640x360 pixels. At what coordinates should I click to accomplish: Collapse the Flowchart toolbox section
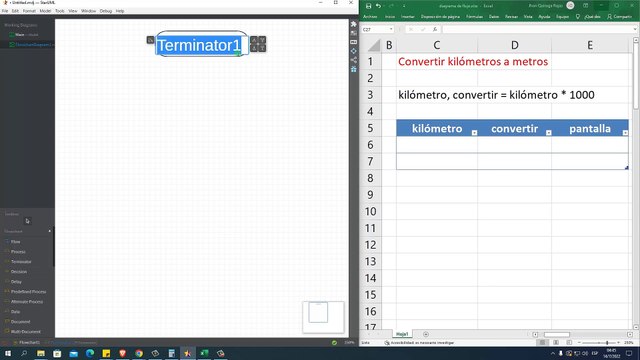click(49, 231)
